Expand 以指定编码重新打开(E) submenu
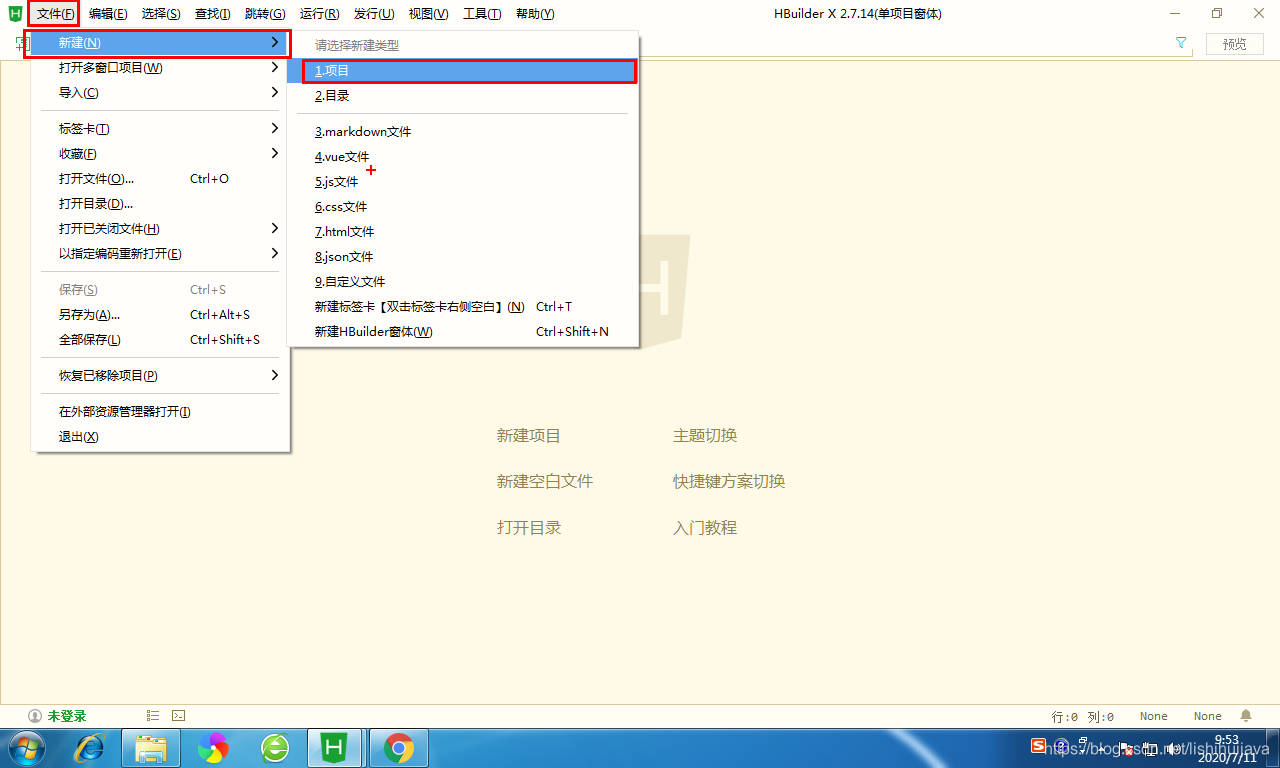 coord(275,254)
